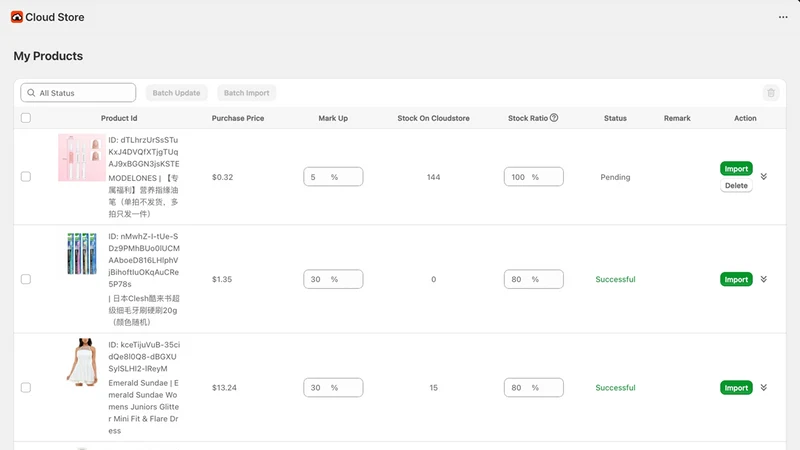Click the ID dTLhrzUrSsSTu product ID text
The image size is (800, 450).
143,152
